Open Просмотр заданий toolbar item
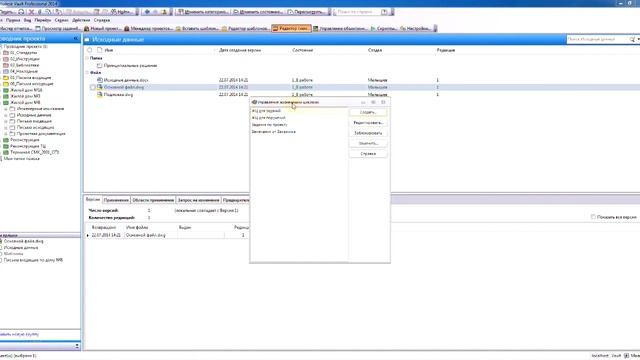This screenshot has height=360, width=640. [58, 29]
